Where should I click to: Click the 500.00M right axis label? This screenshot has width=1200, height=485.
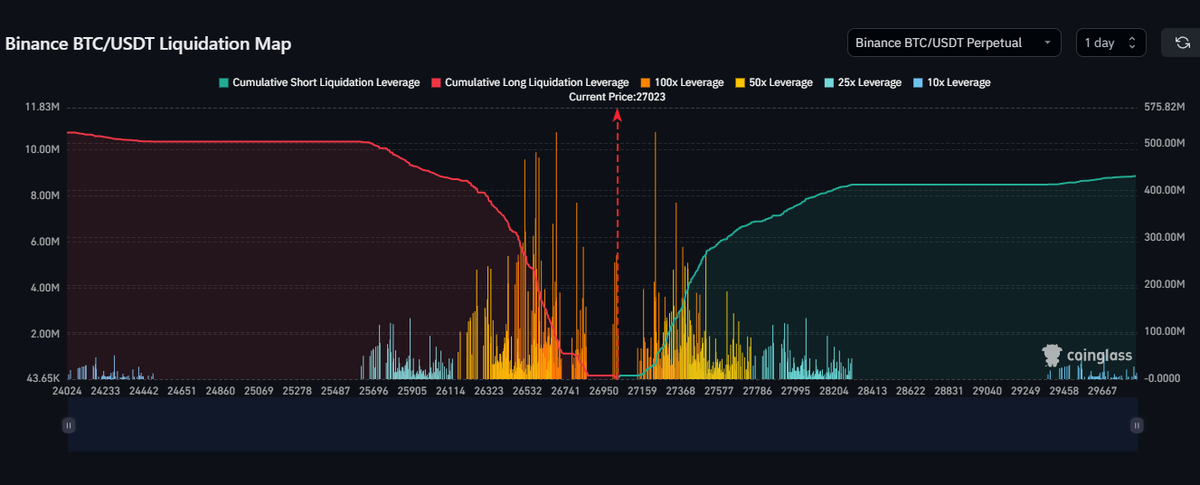(1166, 143)
